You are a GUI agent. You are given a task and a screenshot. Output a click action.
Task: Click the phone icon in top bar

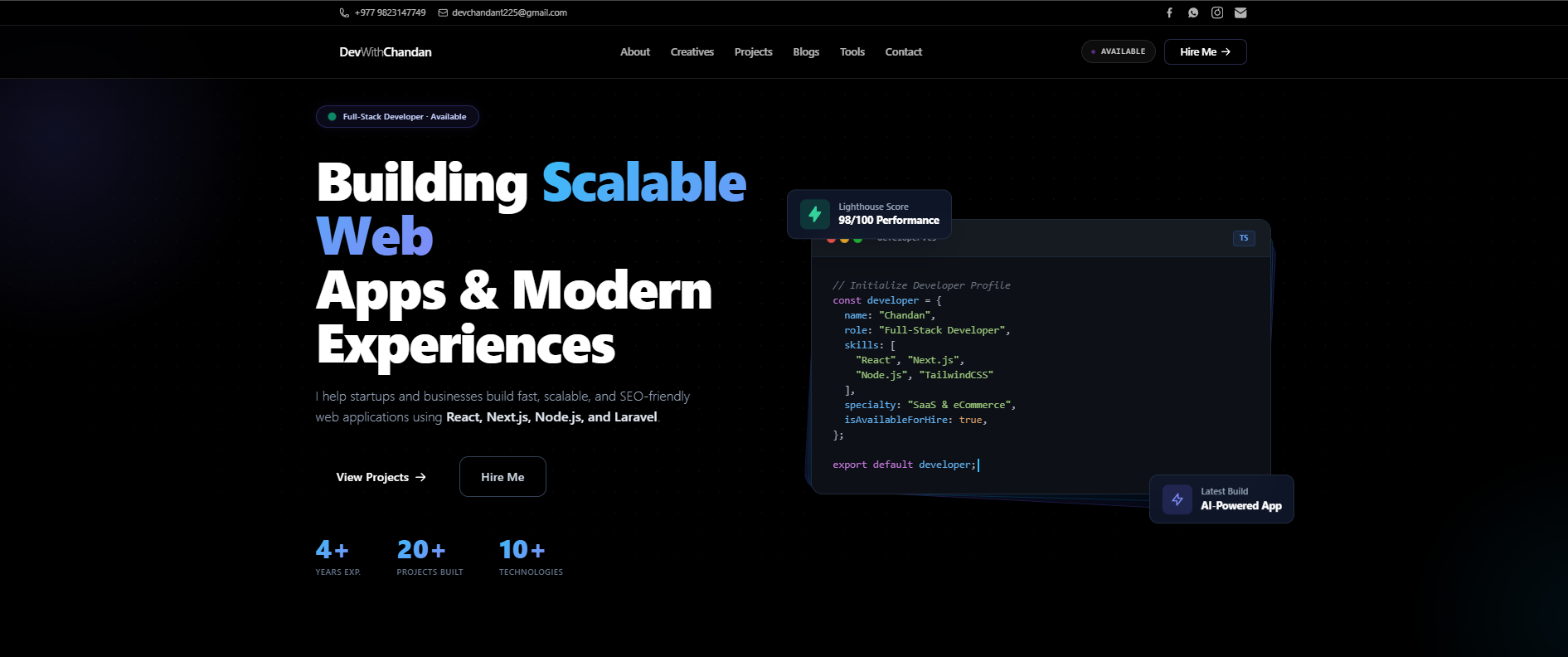[x=344, y=12]
